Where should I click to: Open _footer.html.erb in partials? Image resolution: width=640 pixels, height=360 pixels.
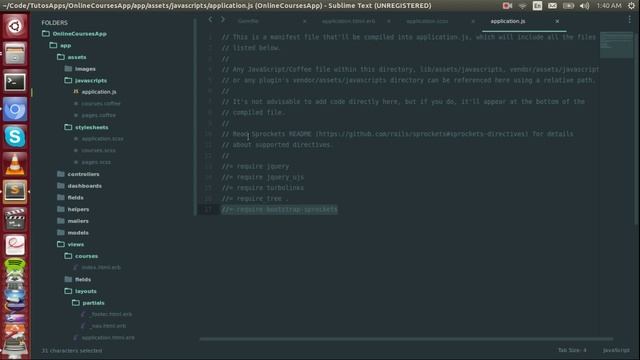coord(111,314)
